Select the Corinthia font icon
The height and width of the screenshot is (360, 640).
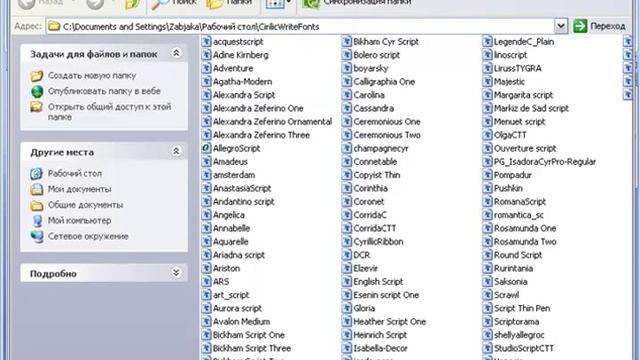[x=347, y=188]
